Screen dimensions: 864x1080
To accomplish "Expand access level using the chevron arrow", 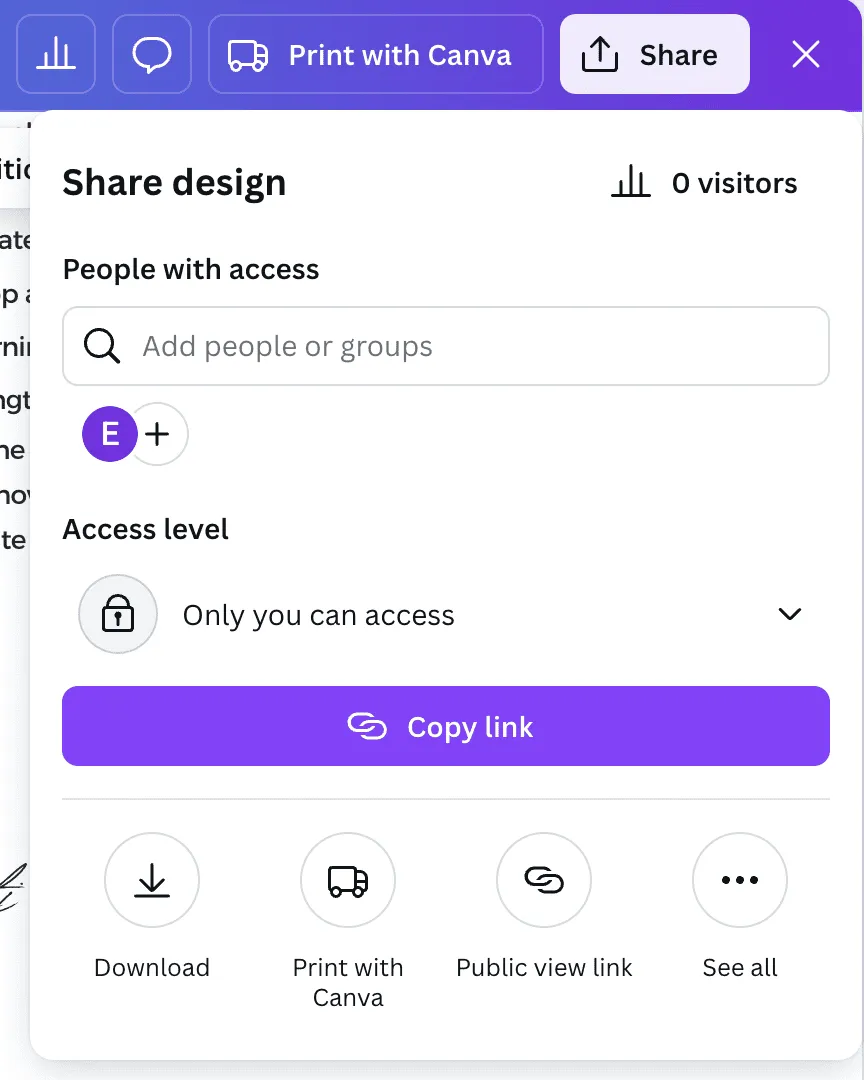I will [x=790, y=614].
